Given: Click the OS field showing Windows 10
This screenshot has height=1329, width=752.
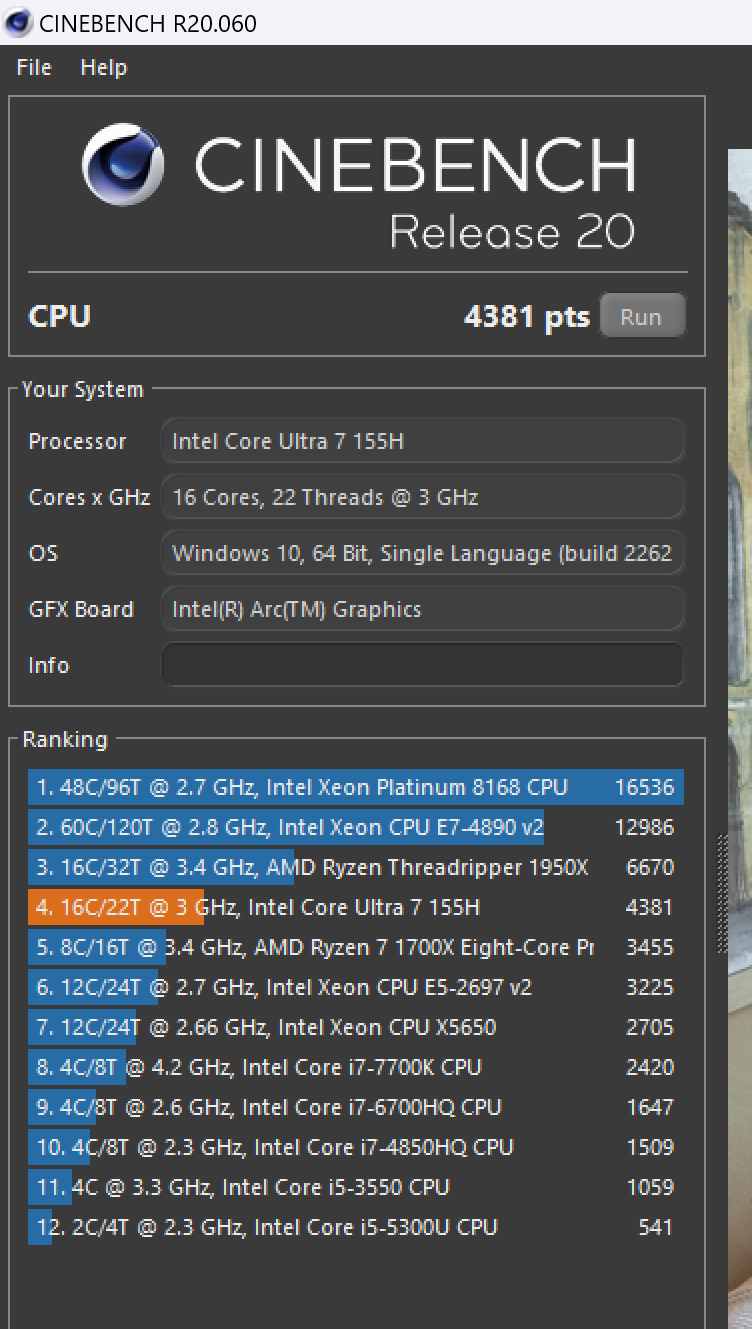Looking at the screenshot, I should pyautogui.click(x=423, y=553).
